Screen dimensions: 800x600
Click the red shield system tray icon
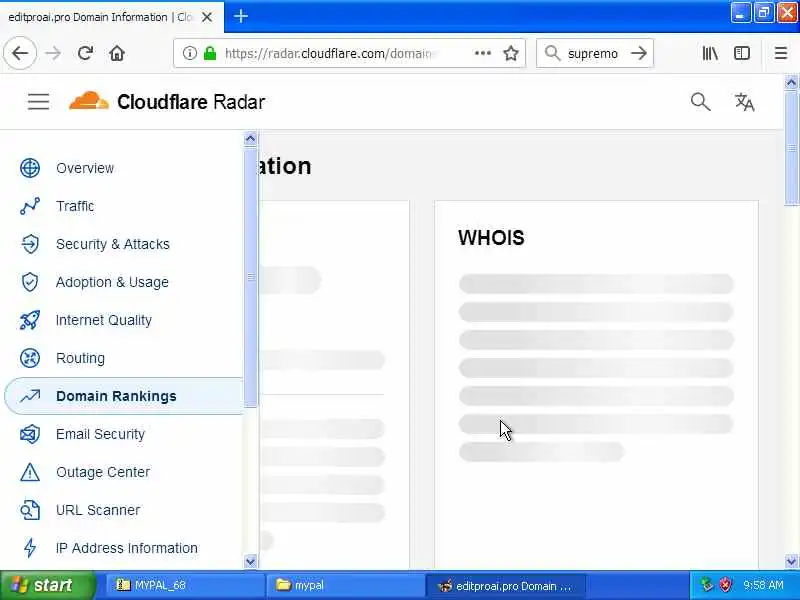click(x=725, y=585)
